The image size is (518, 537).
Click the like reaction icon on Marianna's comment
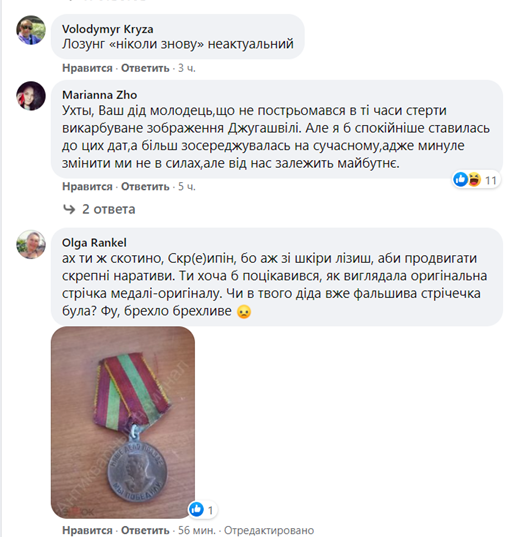click(460, 179)
